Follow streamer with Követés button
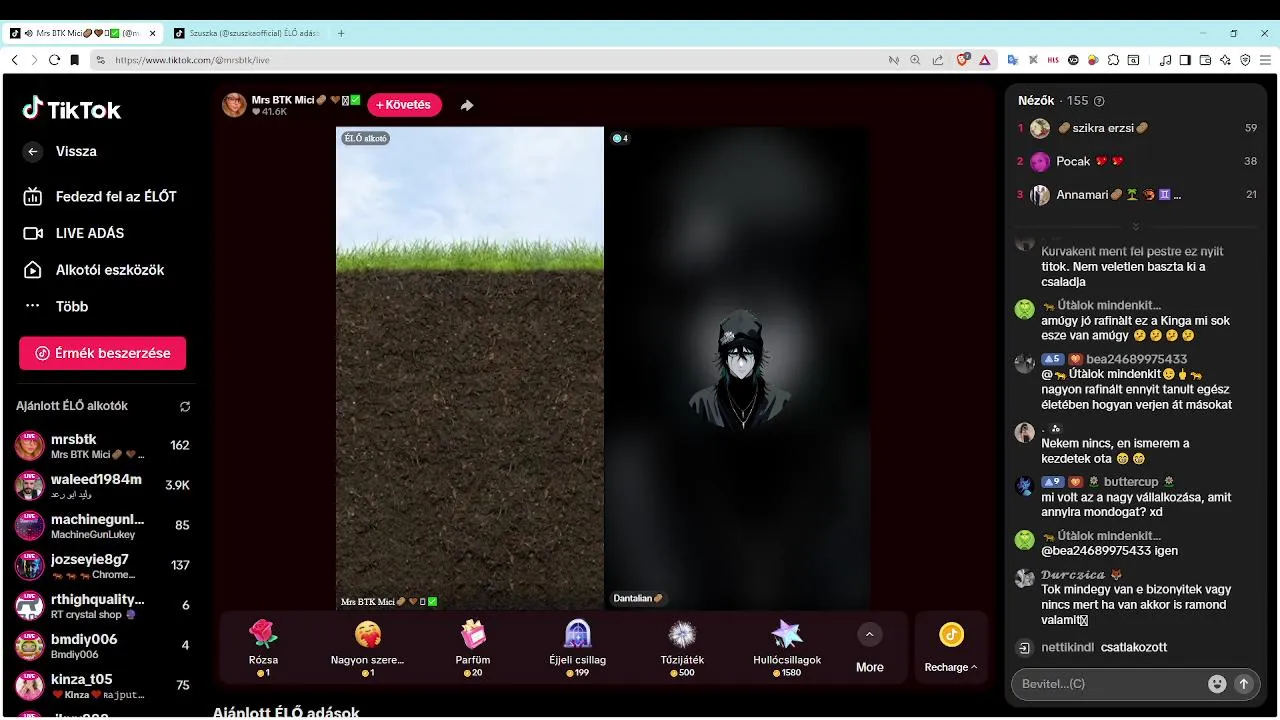 (x=404, y=105)
